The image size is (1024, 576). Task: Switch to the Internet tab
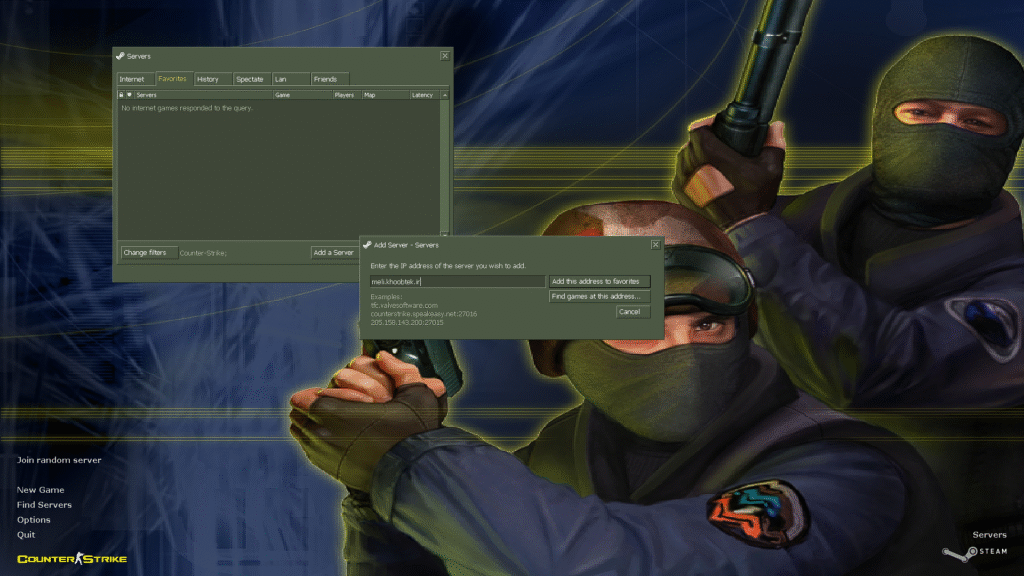pos(132,79)
